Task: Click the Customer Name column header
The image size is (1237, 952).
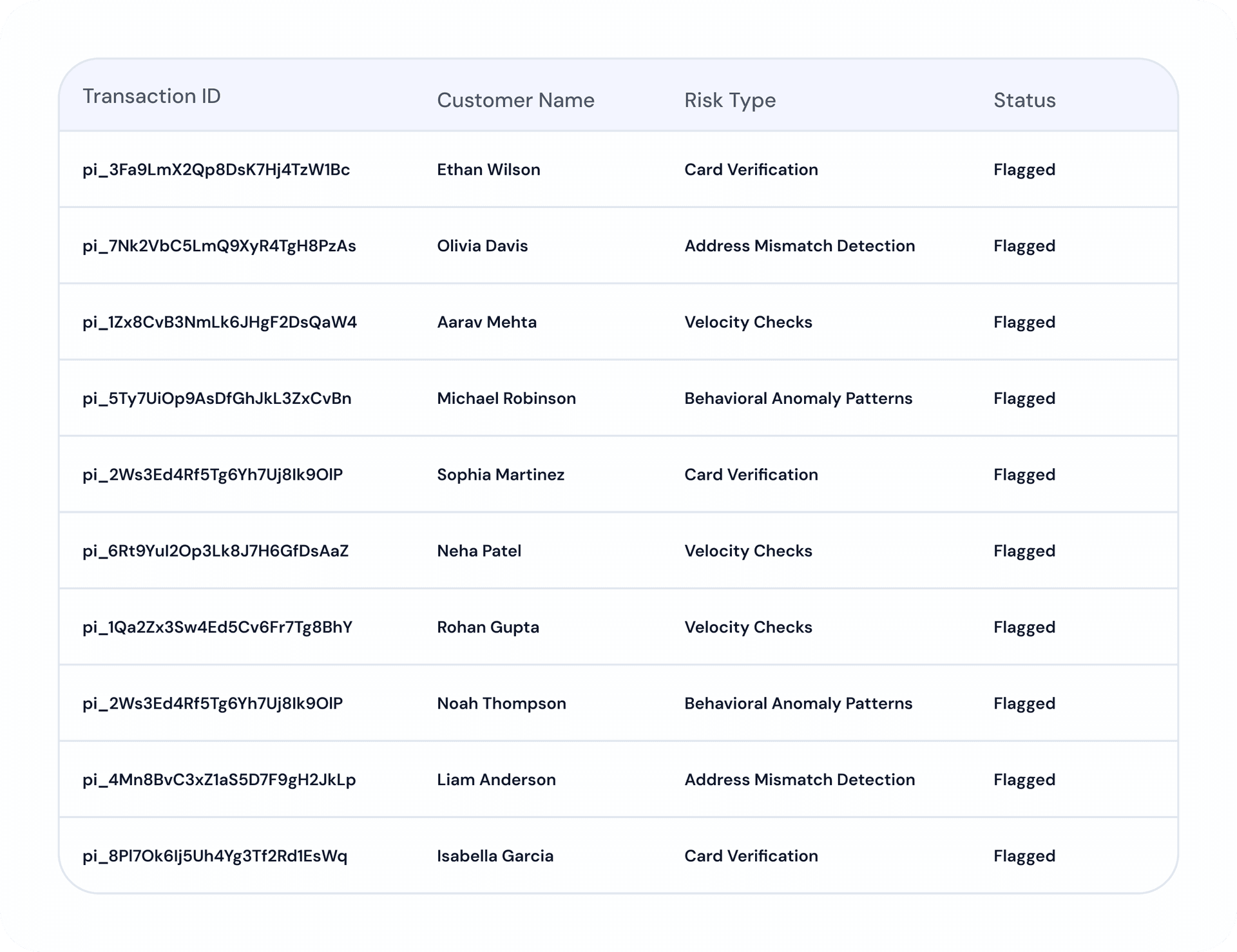Action: (515, 100)
